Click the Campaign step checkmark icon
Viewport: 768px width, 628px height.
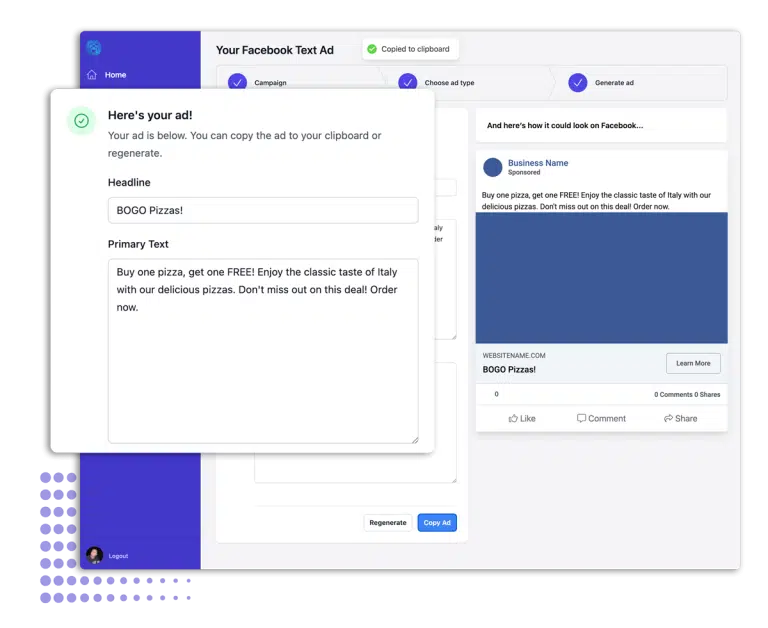point(237,82)
